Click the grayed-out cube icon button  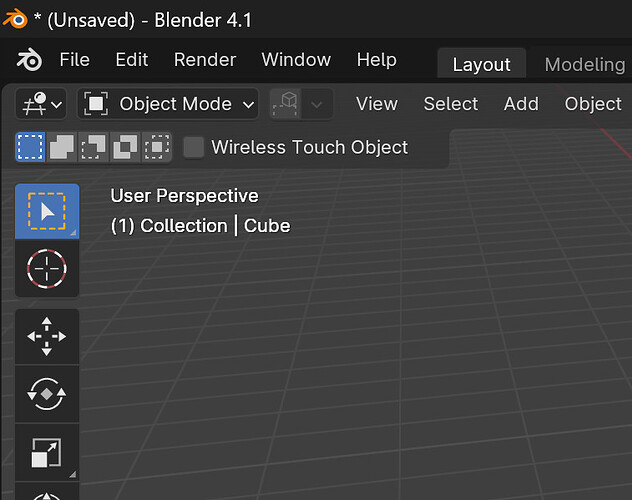285,104
